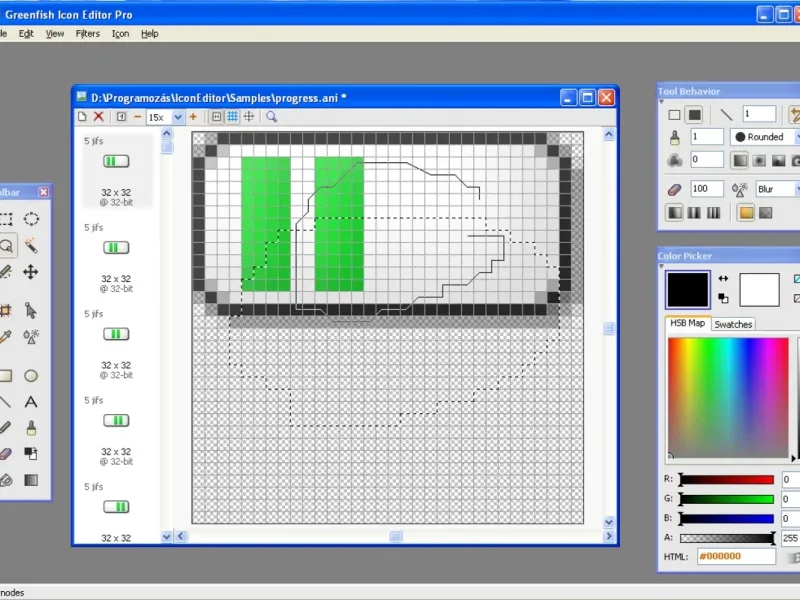Open the Filters menu
Viewport: 800px width, 600px height.
88,34
